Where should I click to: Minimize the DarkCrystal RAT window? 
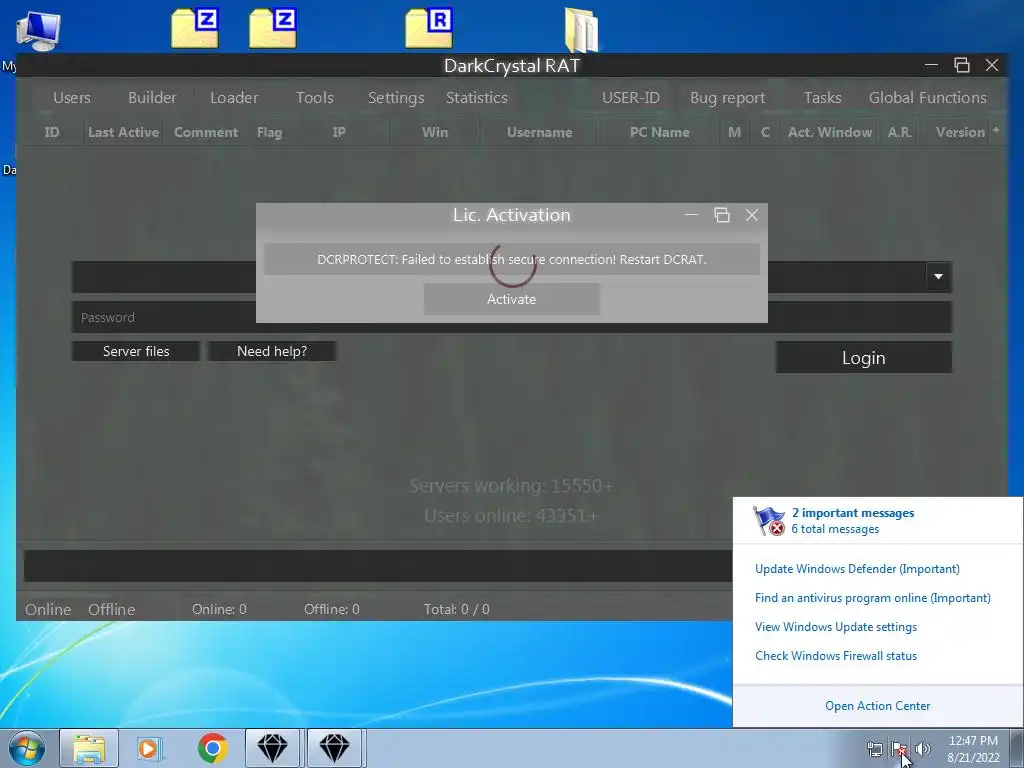(x=931, y=65)
